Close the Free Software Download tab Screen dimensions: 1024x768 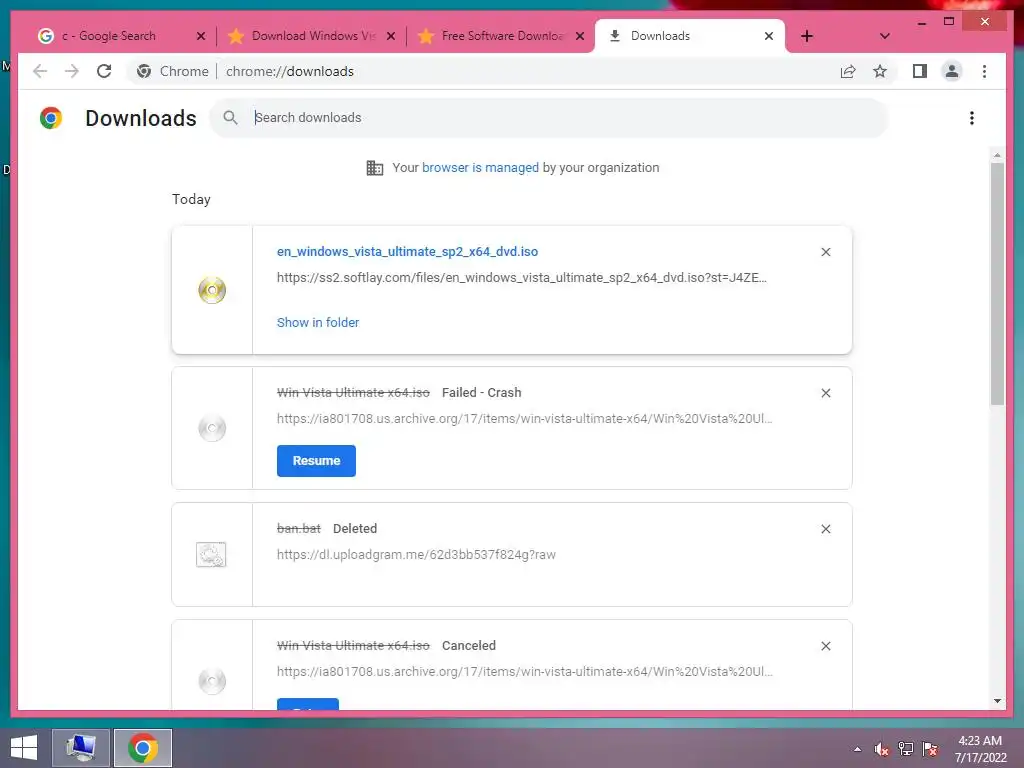pos(580,36)
